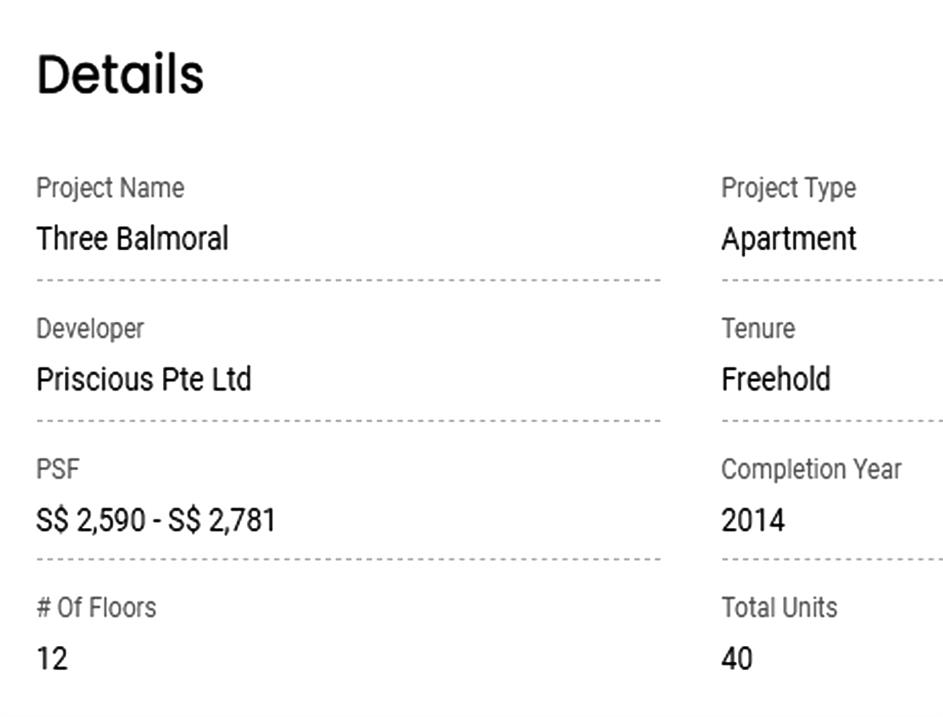Open developer Priscious Pte Ltd
Image resolution: width=943 pixels, height=717 pixels.
click(x=143, y=380)
